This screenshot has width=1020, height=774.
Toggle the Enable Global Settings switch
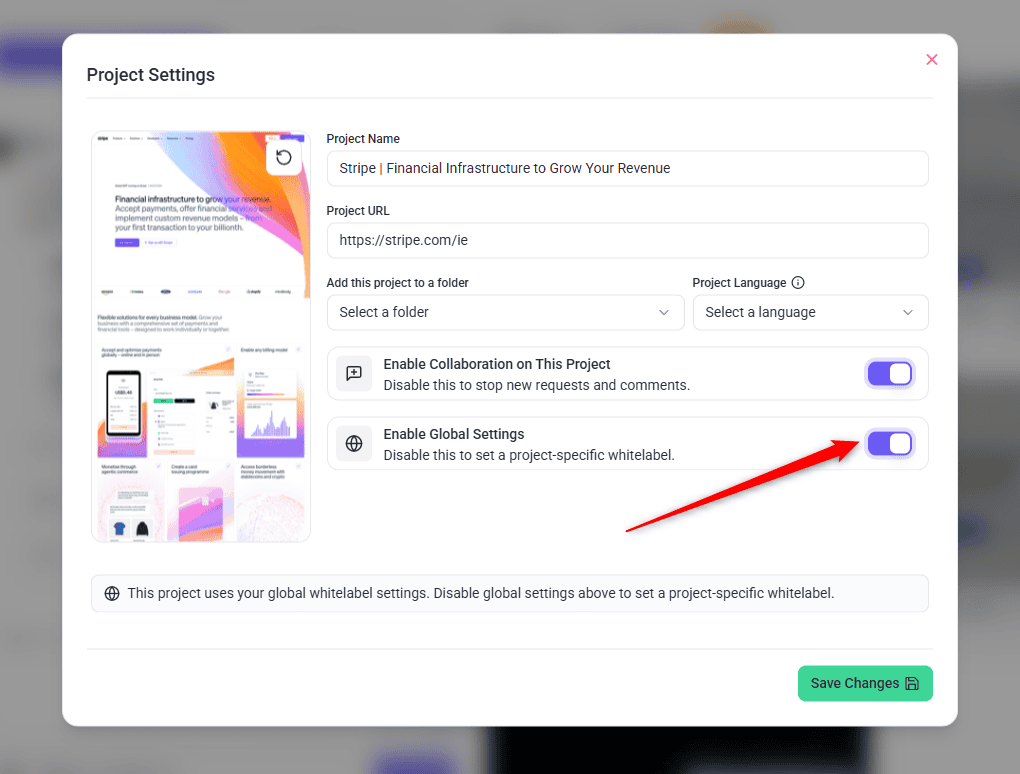[890, 444]
